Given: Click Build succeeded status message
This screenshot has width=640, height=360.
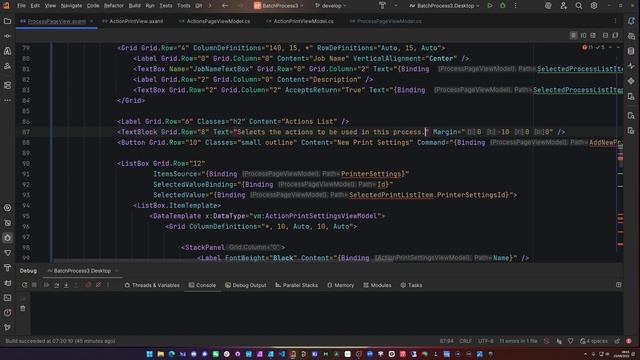Looking at the screenshot, I should pyautogui.click(x=60, y=341).
